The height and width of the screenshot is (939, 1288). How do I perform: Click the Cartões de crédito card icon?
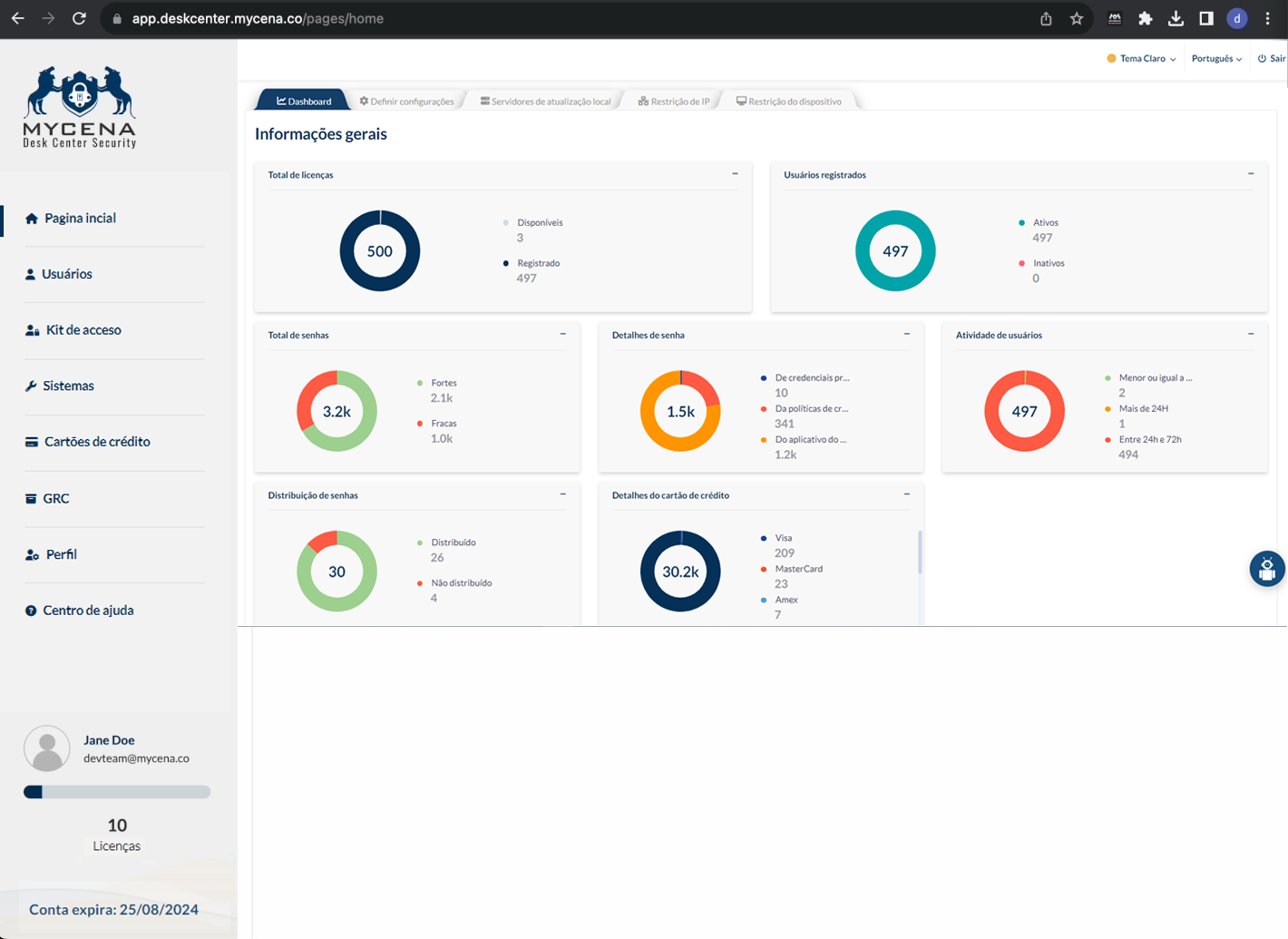(32, 442)
